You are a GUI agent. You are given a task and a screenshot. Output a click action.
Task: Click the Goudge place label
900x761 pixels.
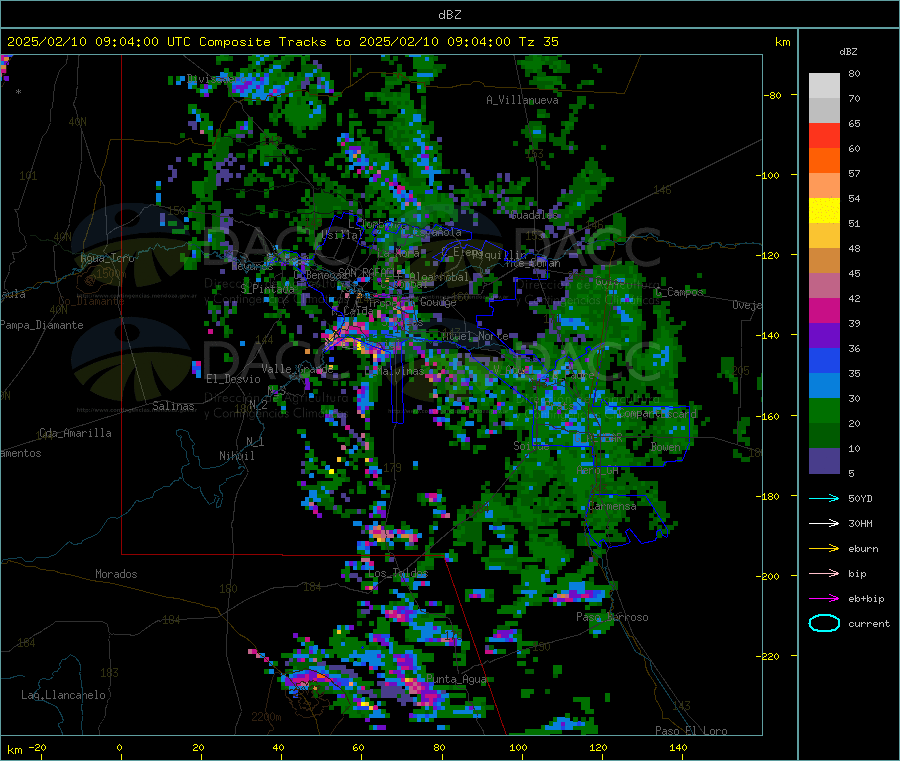[x=438, y=302]
